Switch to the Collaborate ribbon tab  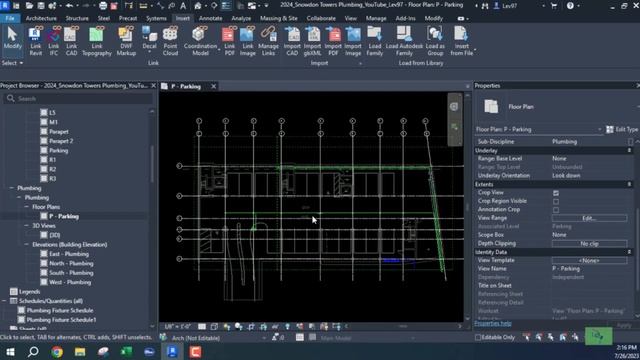click(x=321, y=18)
